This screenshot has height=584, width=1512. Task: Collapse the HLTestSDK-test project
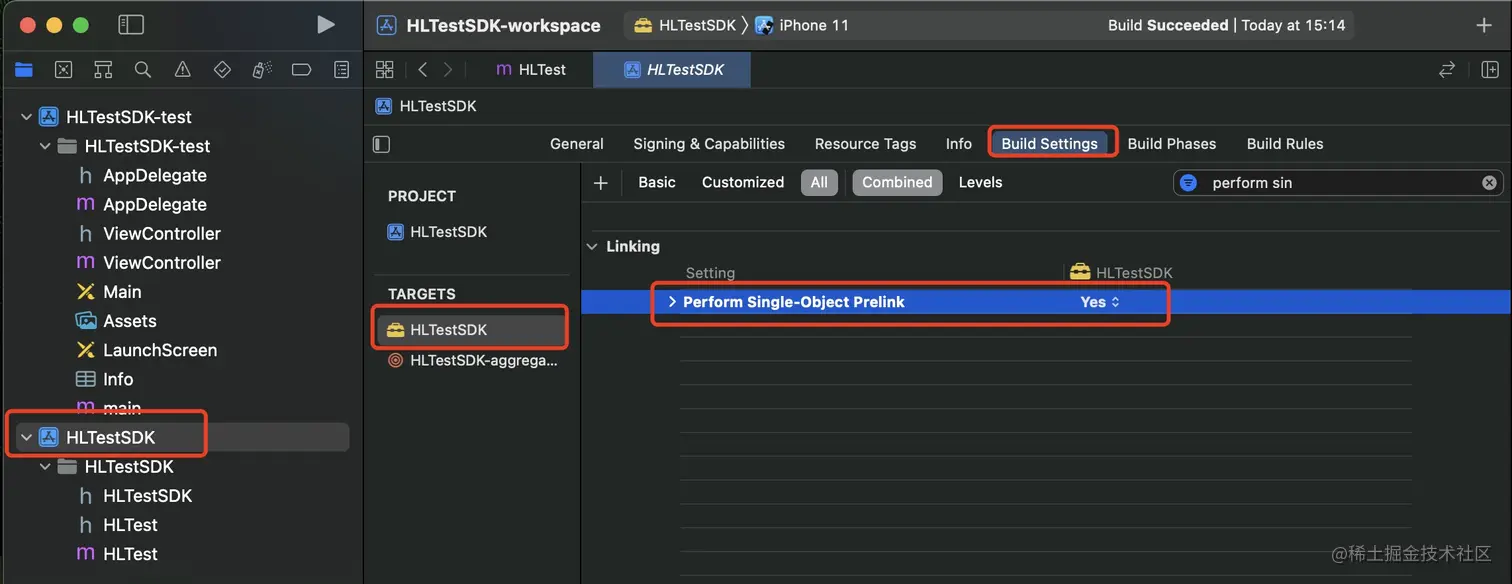click(26, 117)
